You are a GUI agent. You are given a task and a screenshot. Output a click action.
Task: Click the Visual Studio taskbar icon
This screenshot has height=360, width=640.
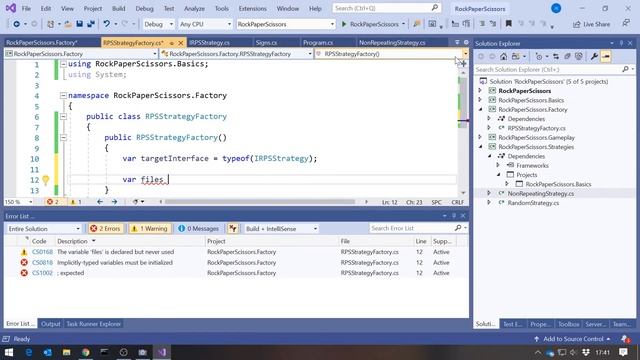coord(162,352)
